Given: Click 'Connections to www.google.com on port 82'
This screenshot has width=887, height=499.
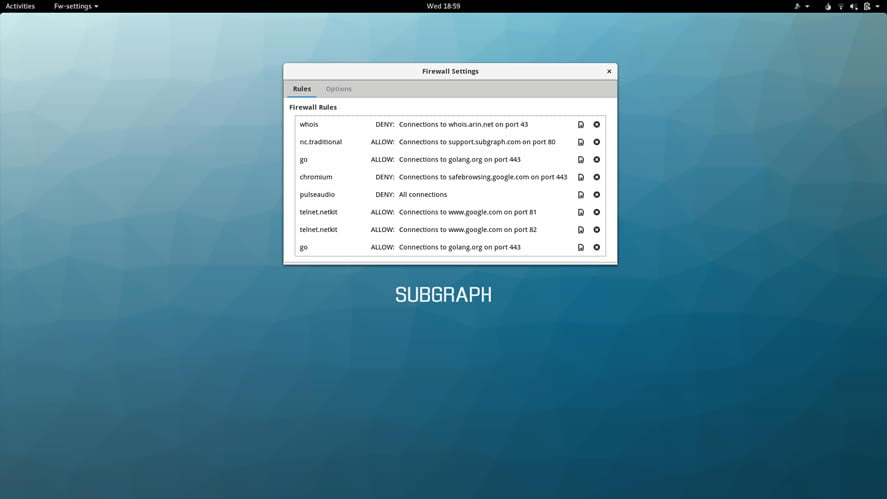Looking at the screenshot, I should click(x=467, y=230).
